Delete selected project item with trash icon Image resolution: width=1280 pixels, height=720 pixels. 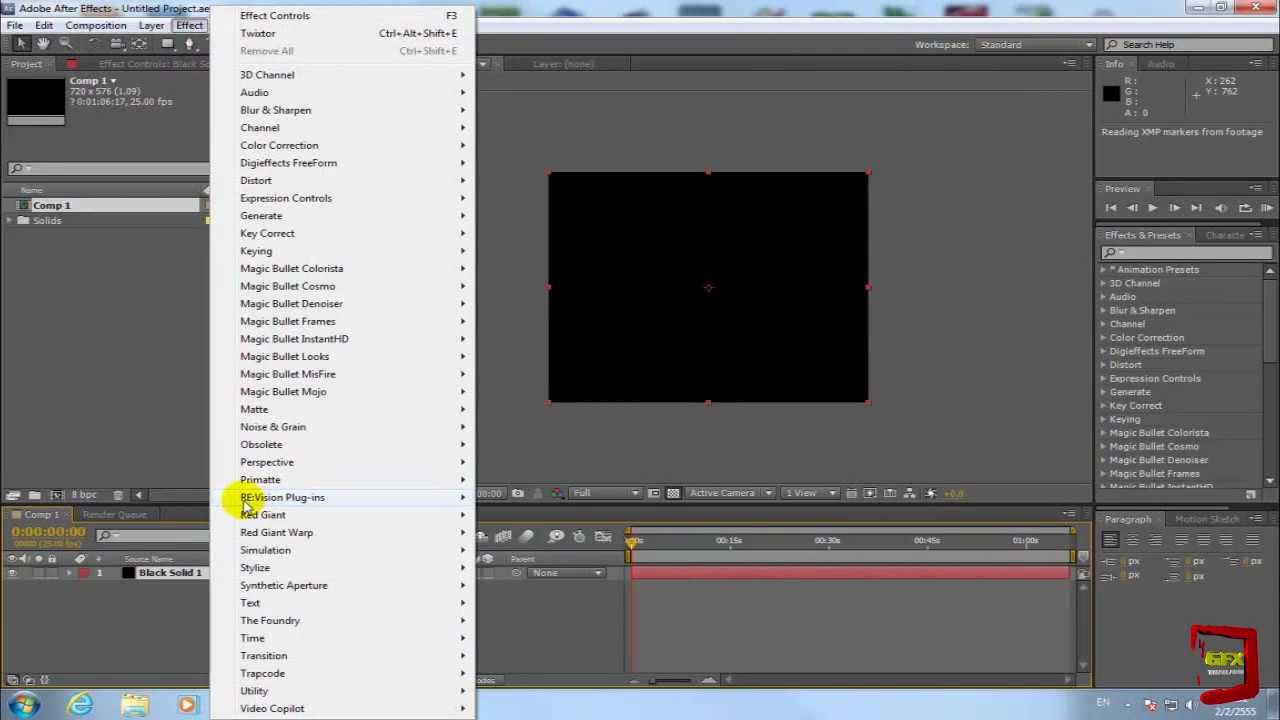coord(118,495)
